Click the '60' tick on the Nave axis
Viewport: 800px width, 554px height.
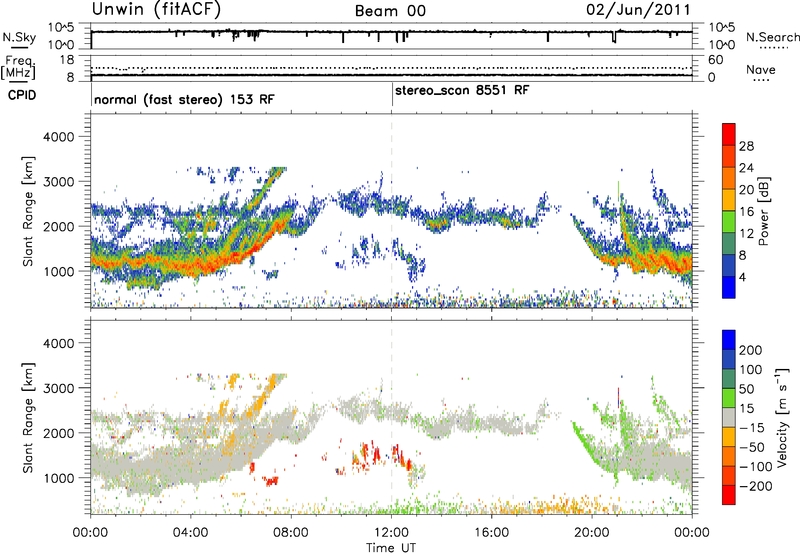715,60
